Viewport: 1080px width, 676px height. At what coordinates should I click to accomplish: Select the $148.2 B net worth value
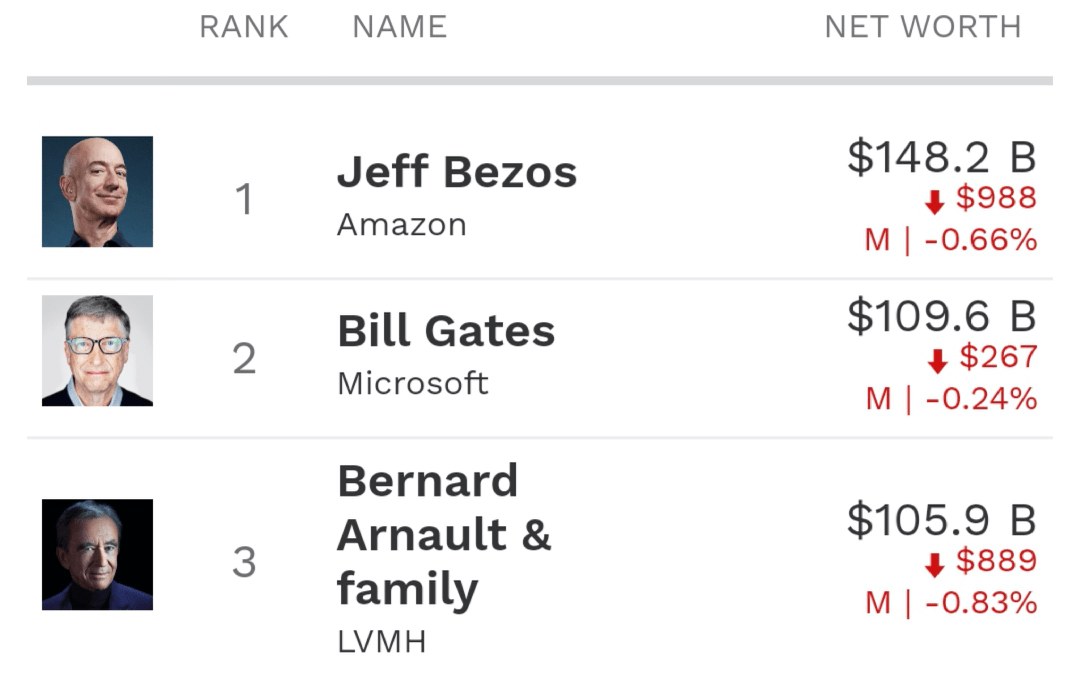[x=941, y=157]
